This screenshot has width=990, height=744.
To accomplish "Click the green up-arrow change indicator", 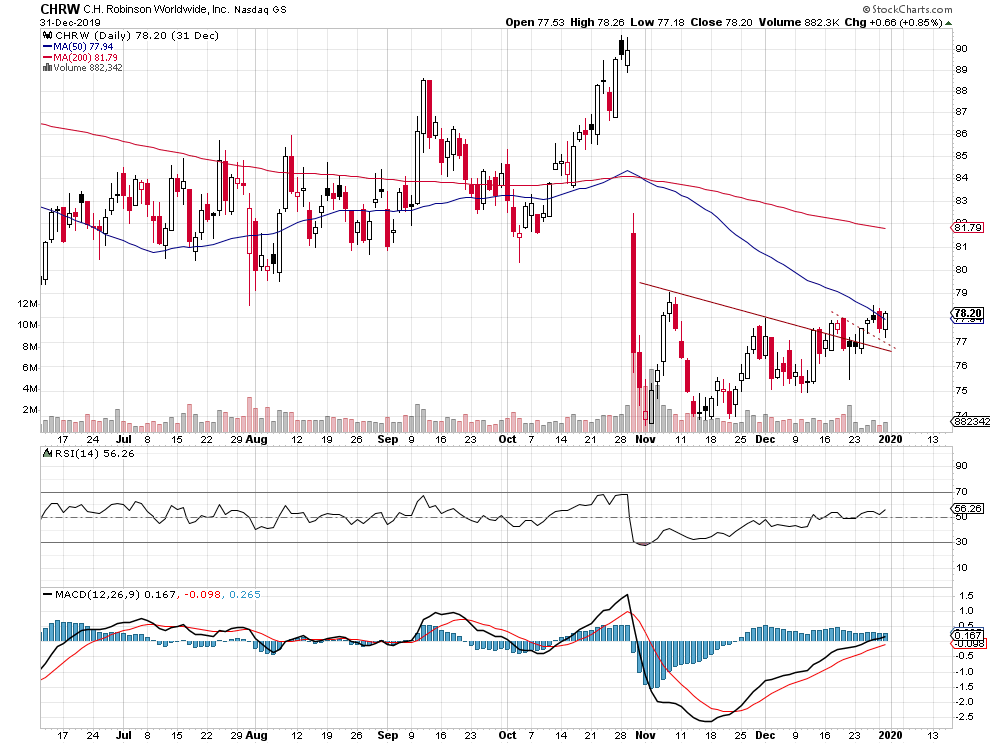I will [949, 23].
